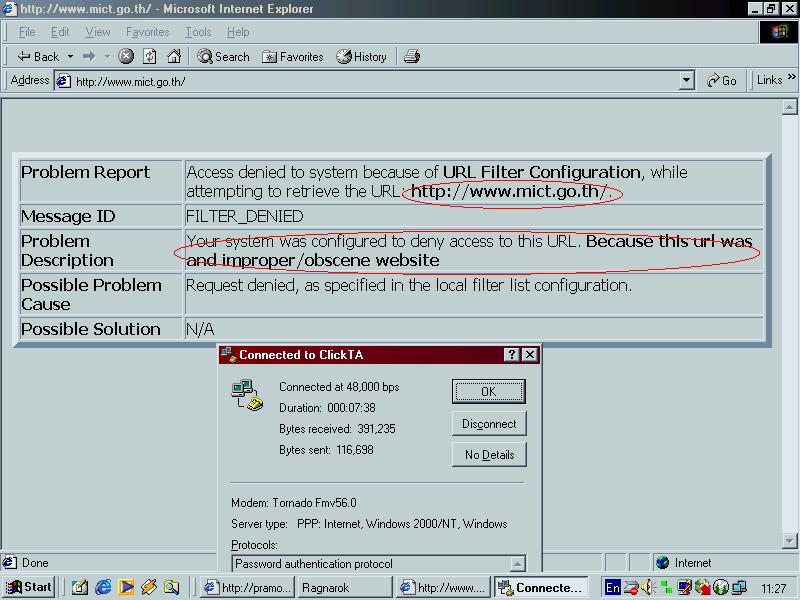
Task: Open the Back button history dropdown arrow
Action: click(x=70, y=57)
